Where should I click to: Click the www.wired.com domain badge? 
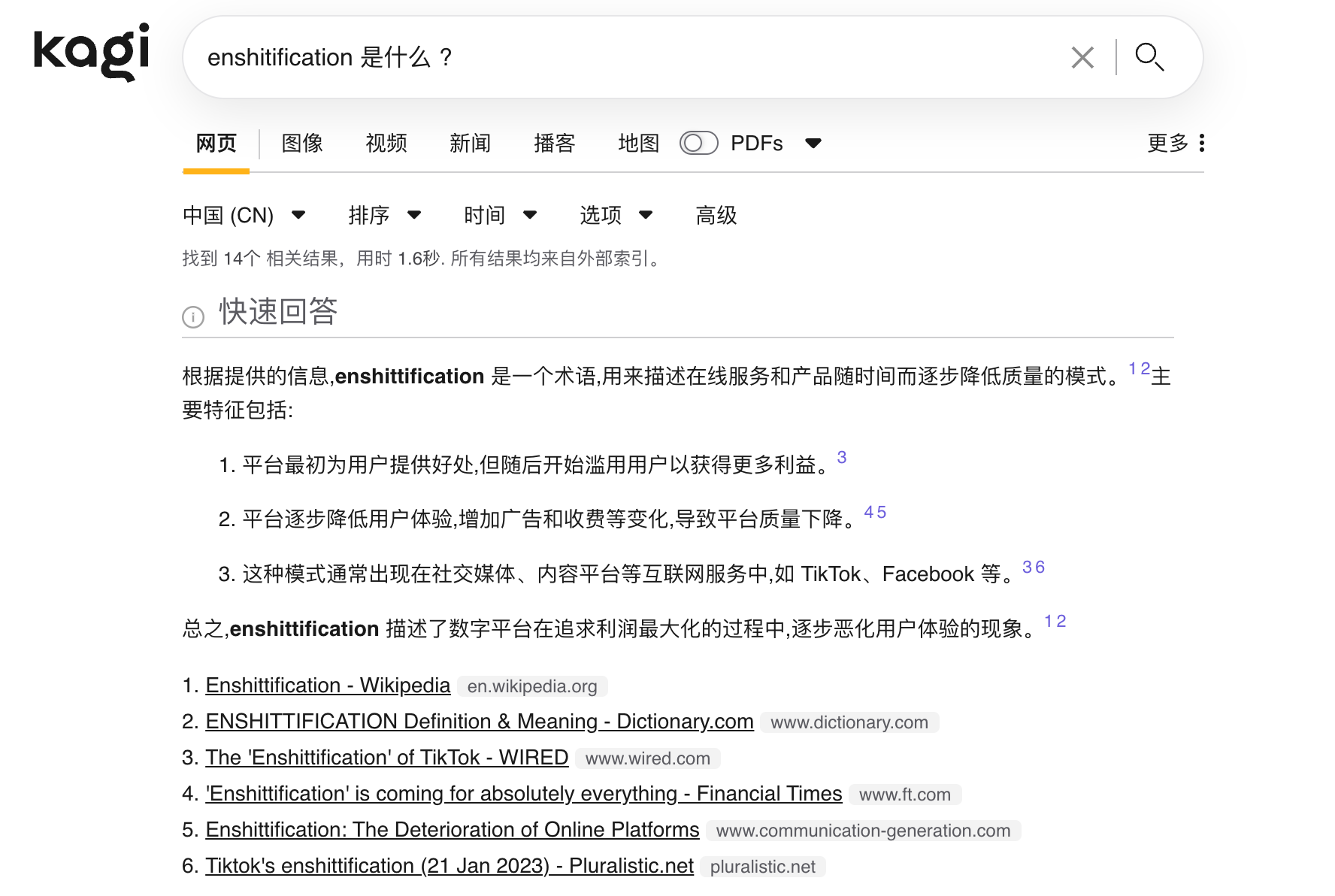point(648,758)
